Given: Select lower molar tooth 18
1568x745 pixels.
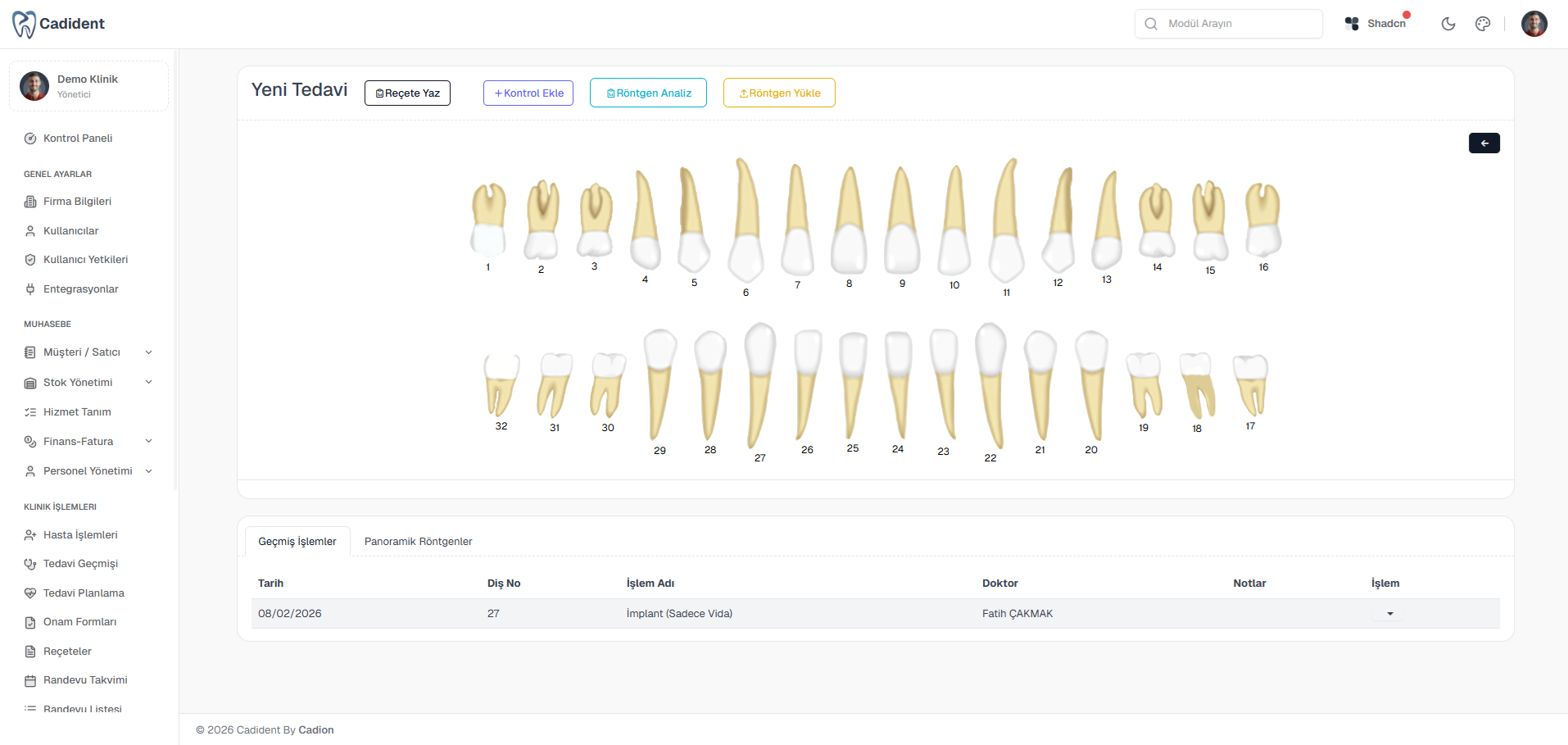Looking at the screenshot, I should coord(1197,385).
